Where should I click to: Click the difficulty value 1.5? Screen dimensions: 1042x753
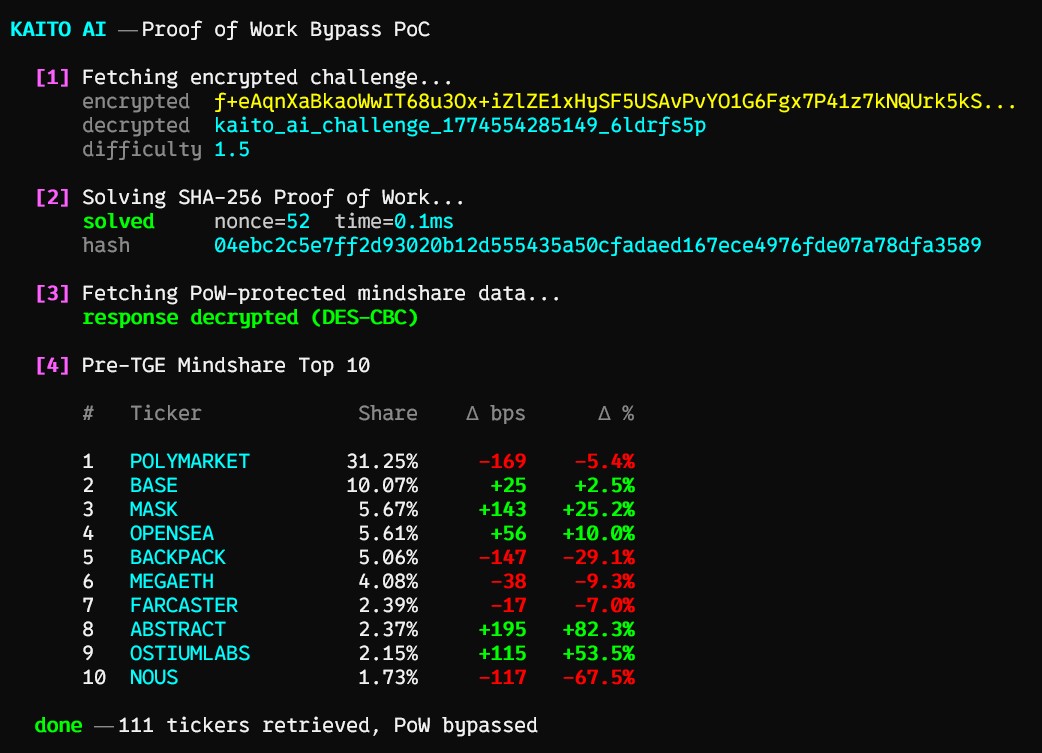[232, 150]
